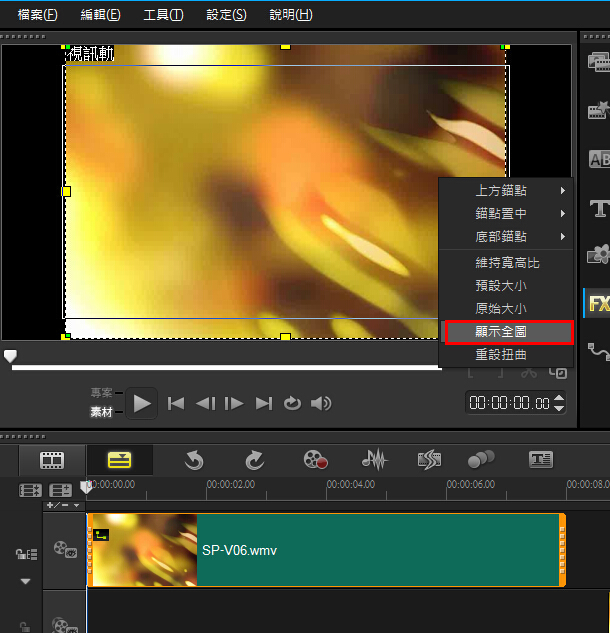Image resolution: width=610 pixels, height=633 pixels.
Task: Click the three-circles icon in timeline toolbar
Action: (481, 459)
